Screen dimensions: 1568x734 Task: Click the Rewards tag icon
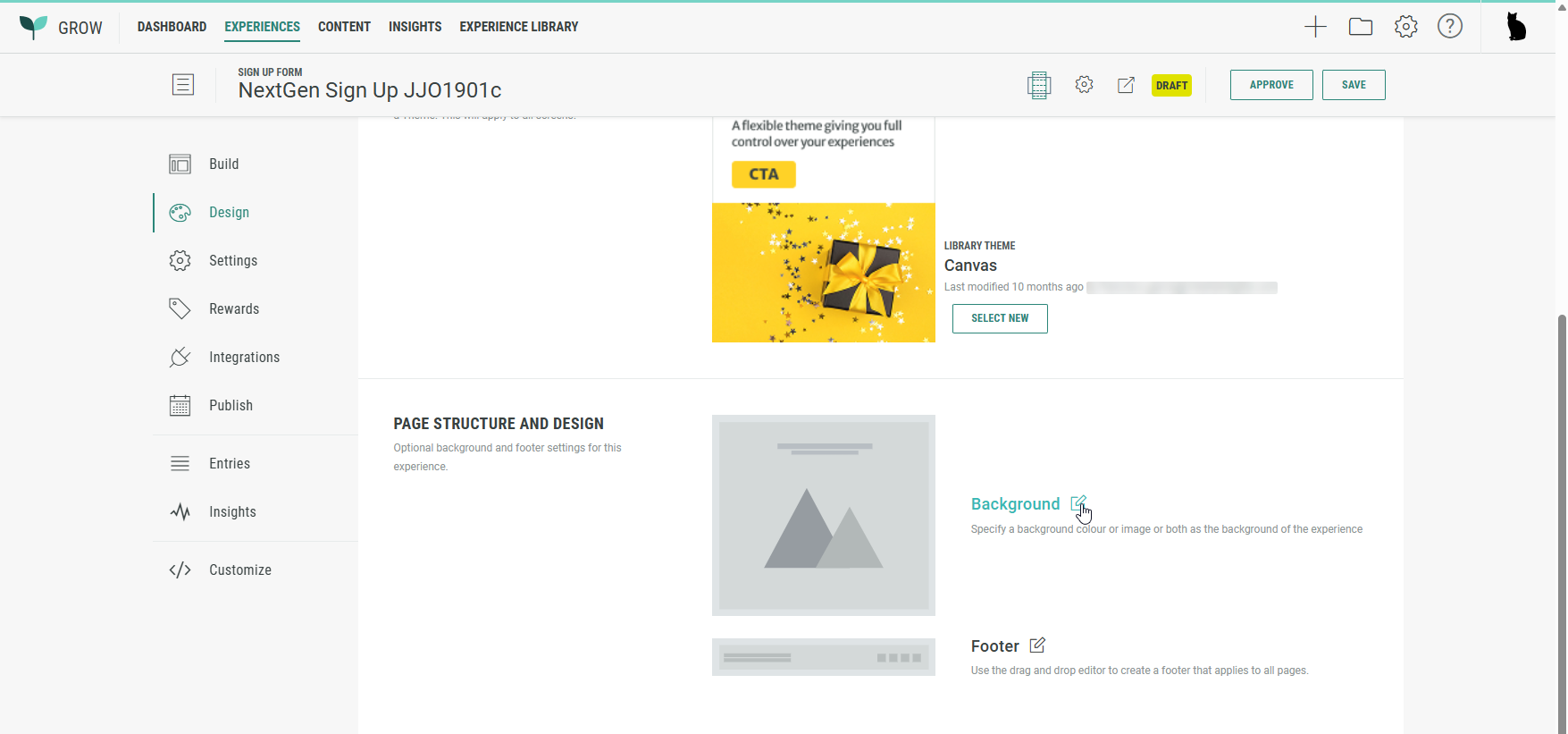tap(180, 309)
